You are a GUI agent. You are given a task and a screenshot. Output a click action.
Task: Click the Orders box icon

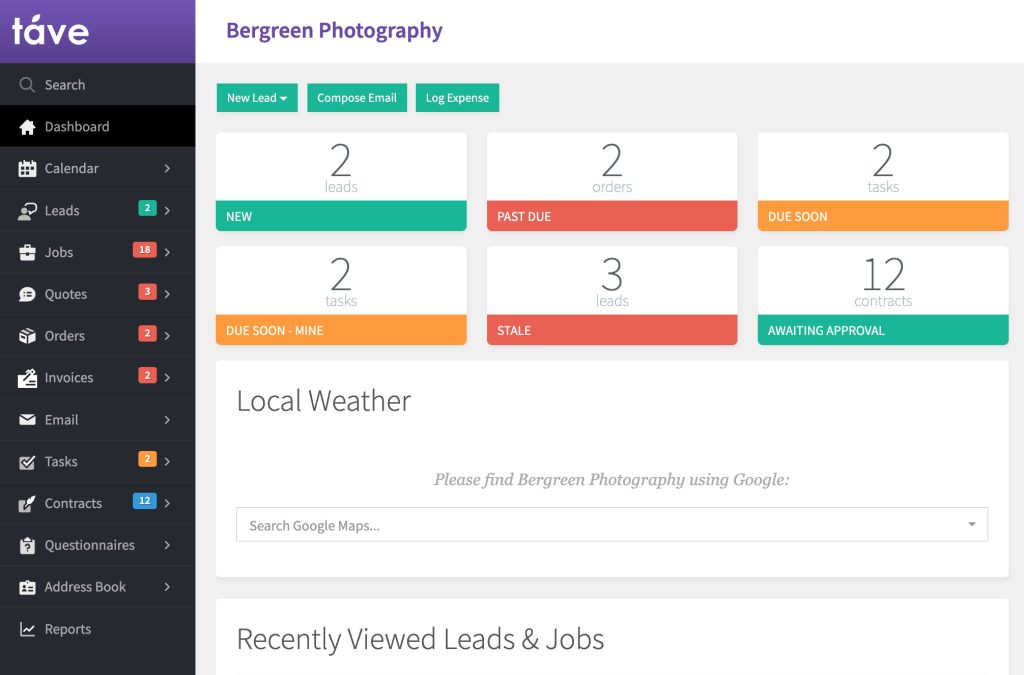(x=27, y=336)
